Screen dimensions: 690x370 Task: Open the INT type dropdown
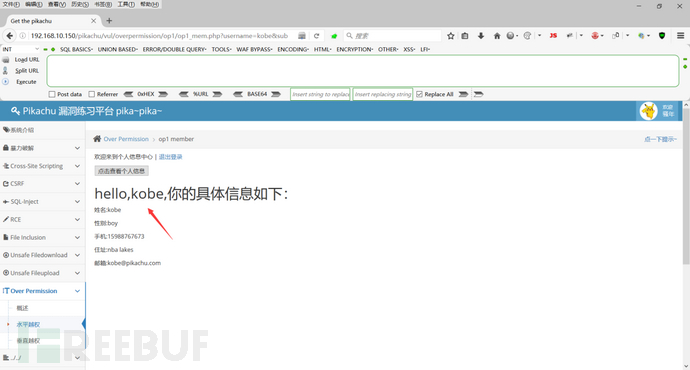point(21,49)
